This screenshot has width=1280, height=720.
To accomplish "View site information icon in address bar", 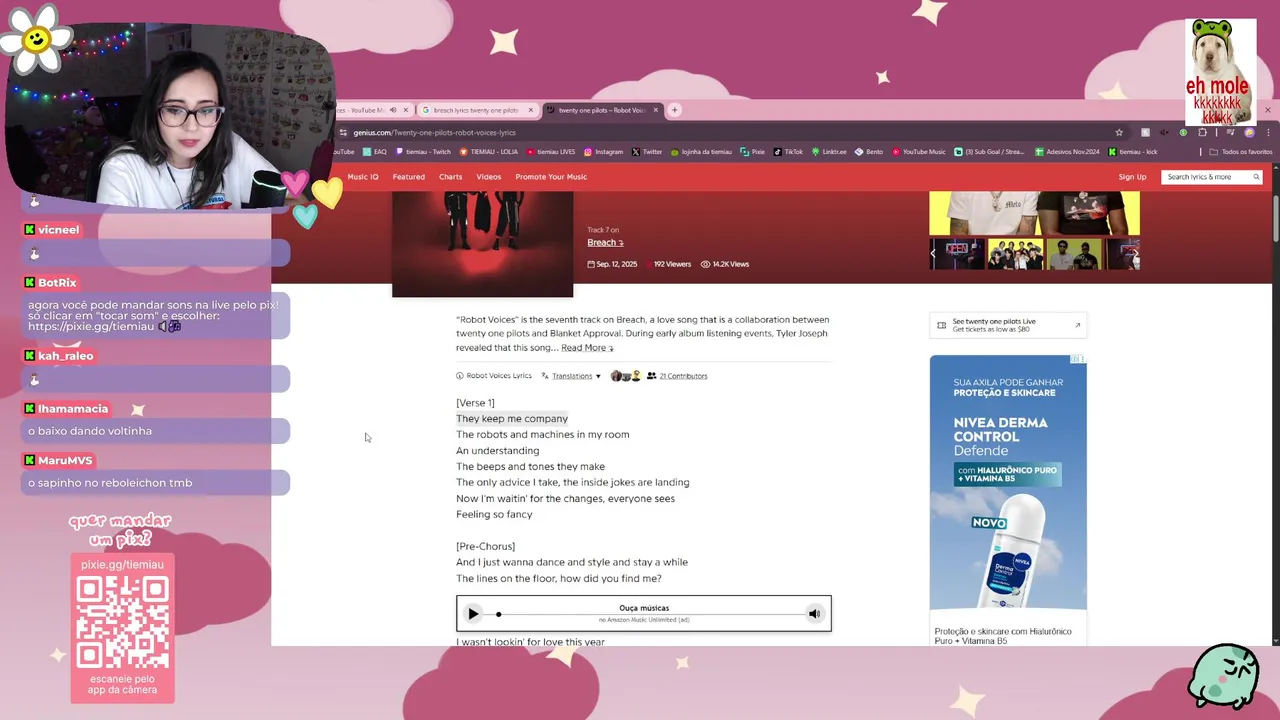I will tap(344, 132).
